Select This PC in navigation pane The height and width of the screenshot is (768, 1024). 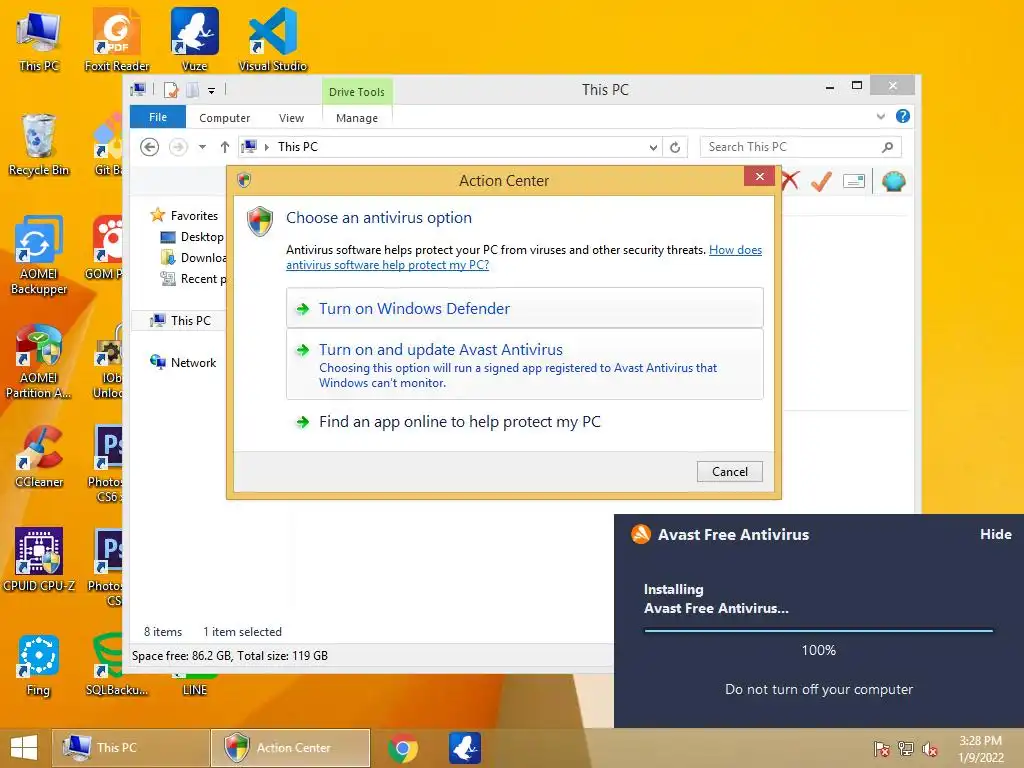180,321
